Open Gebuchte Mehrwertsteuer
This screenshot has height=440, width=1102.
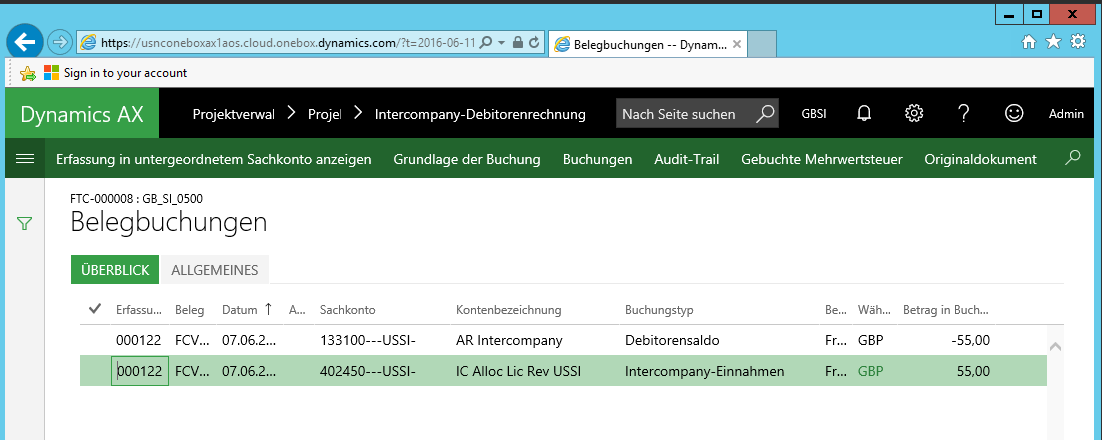[x=821, y=159]
